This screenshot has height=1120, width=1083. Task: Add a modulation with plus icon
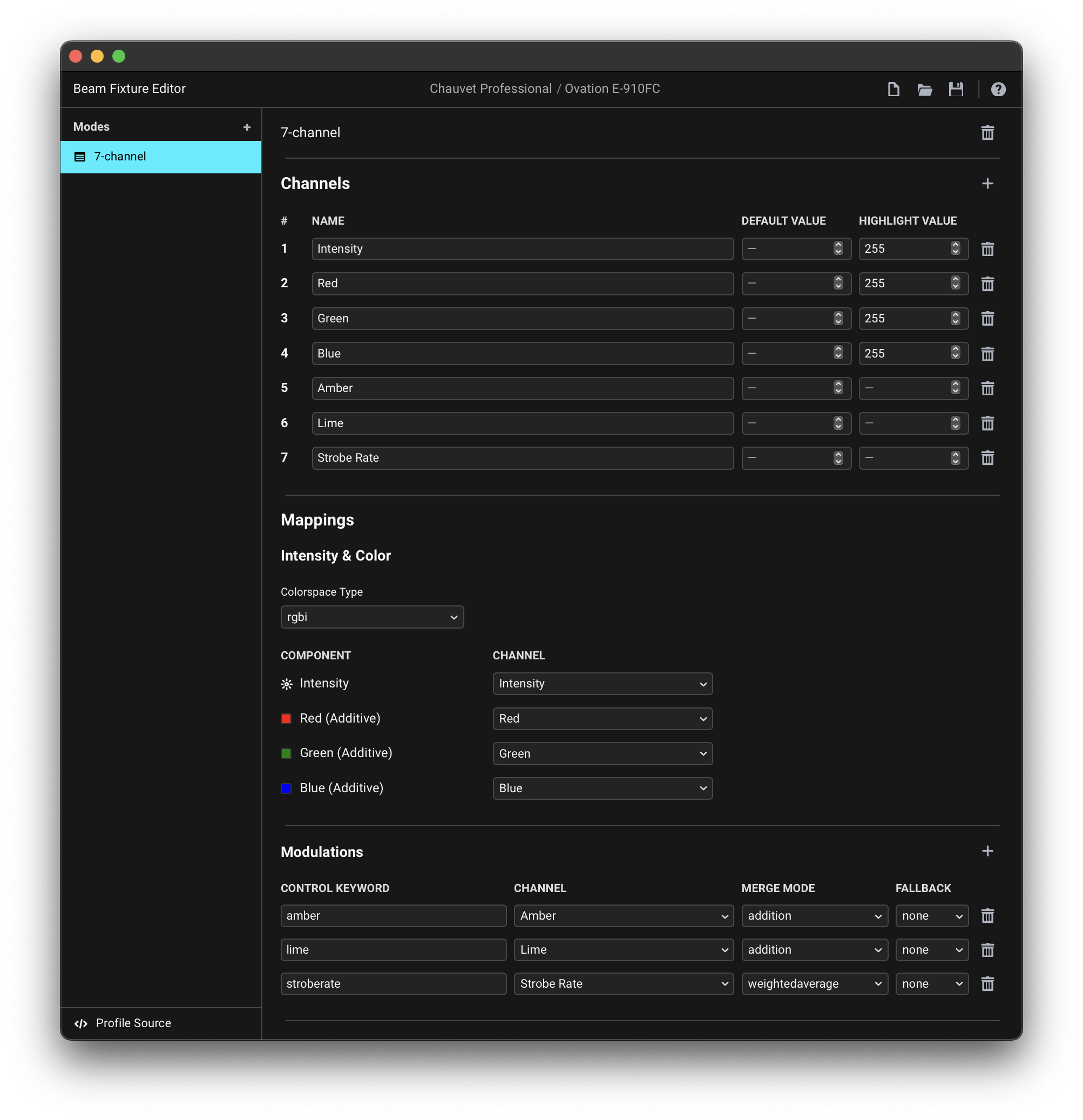[987, 851]
